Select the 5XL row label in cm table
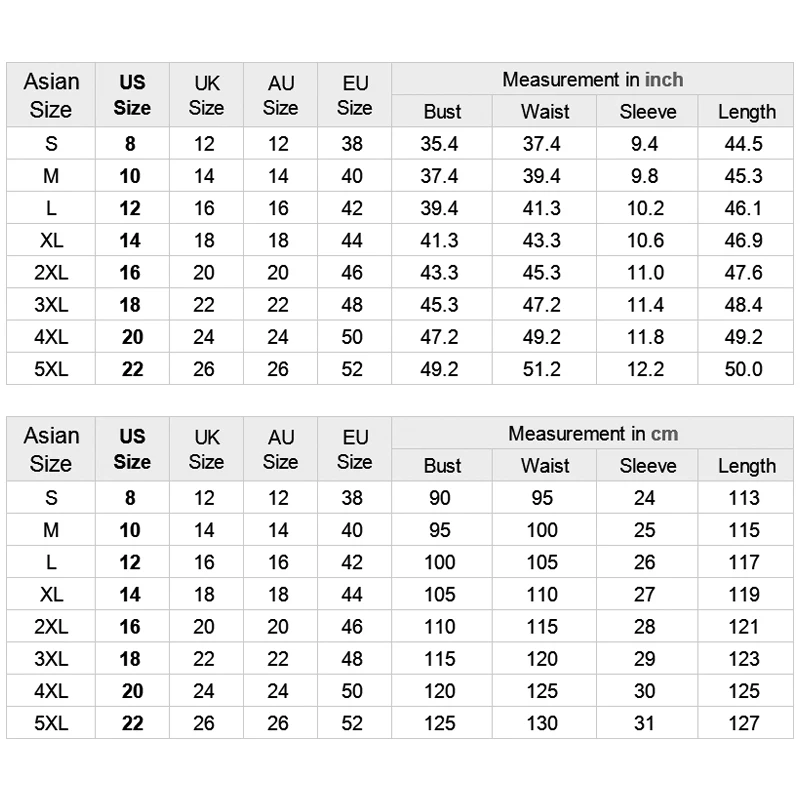800x800 pixels. tap(51, 723)
